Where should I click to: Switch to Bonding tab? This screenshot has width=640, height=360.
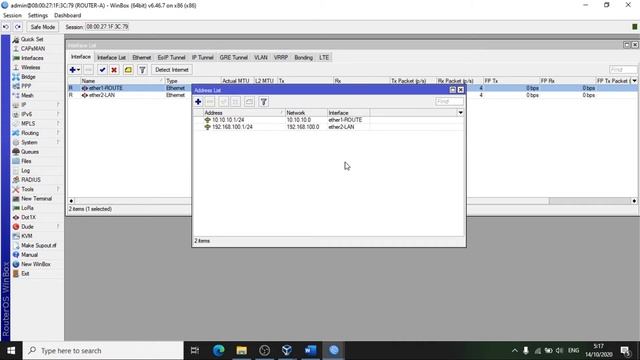pyautogui.click(x=303, y=58)
